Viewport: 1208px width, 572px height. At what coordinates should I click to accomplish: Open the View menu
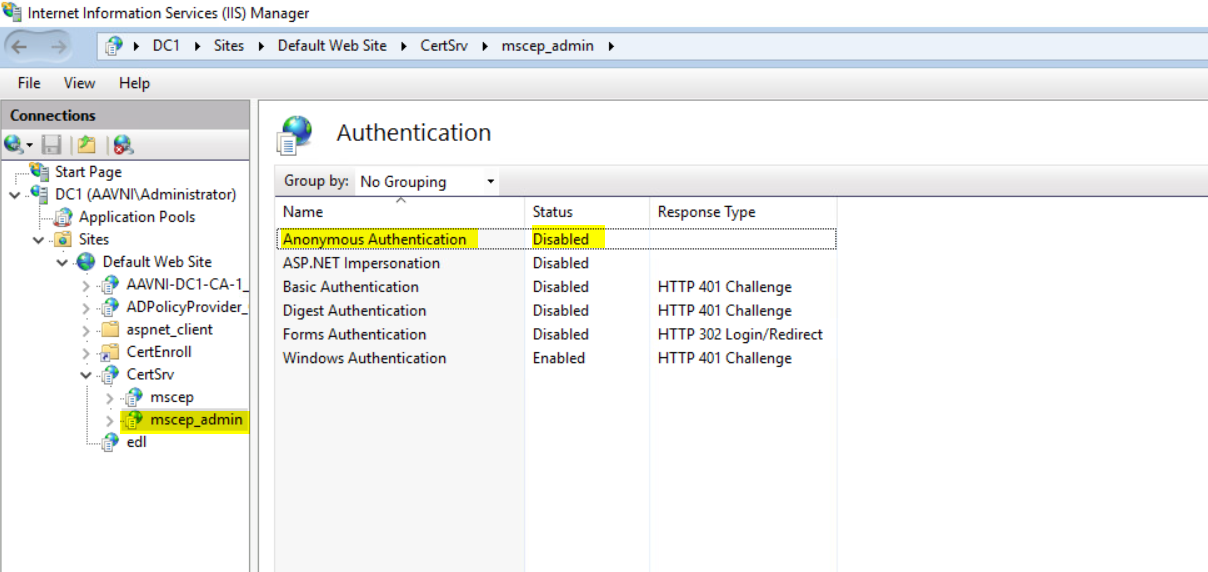80,83
